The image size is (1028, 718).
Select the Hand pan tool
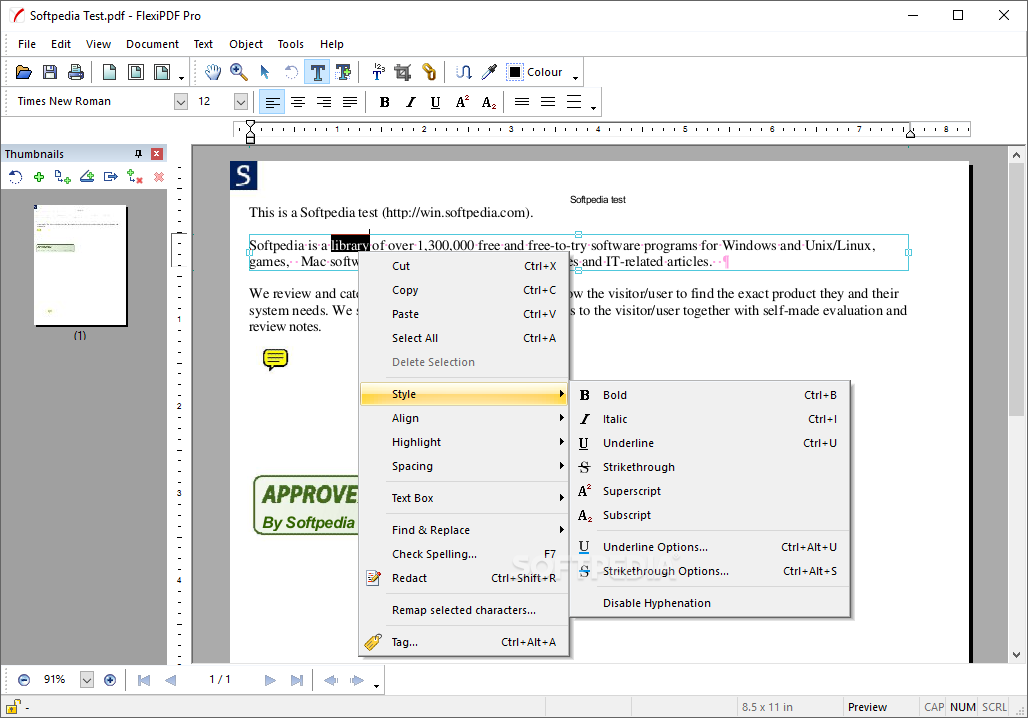212,72
